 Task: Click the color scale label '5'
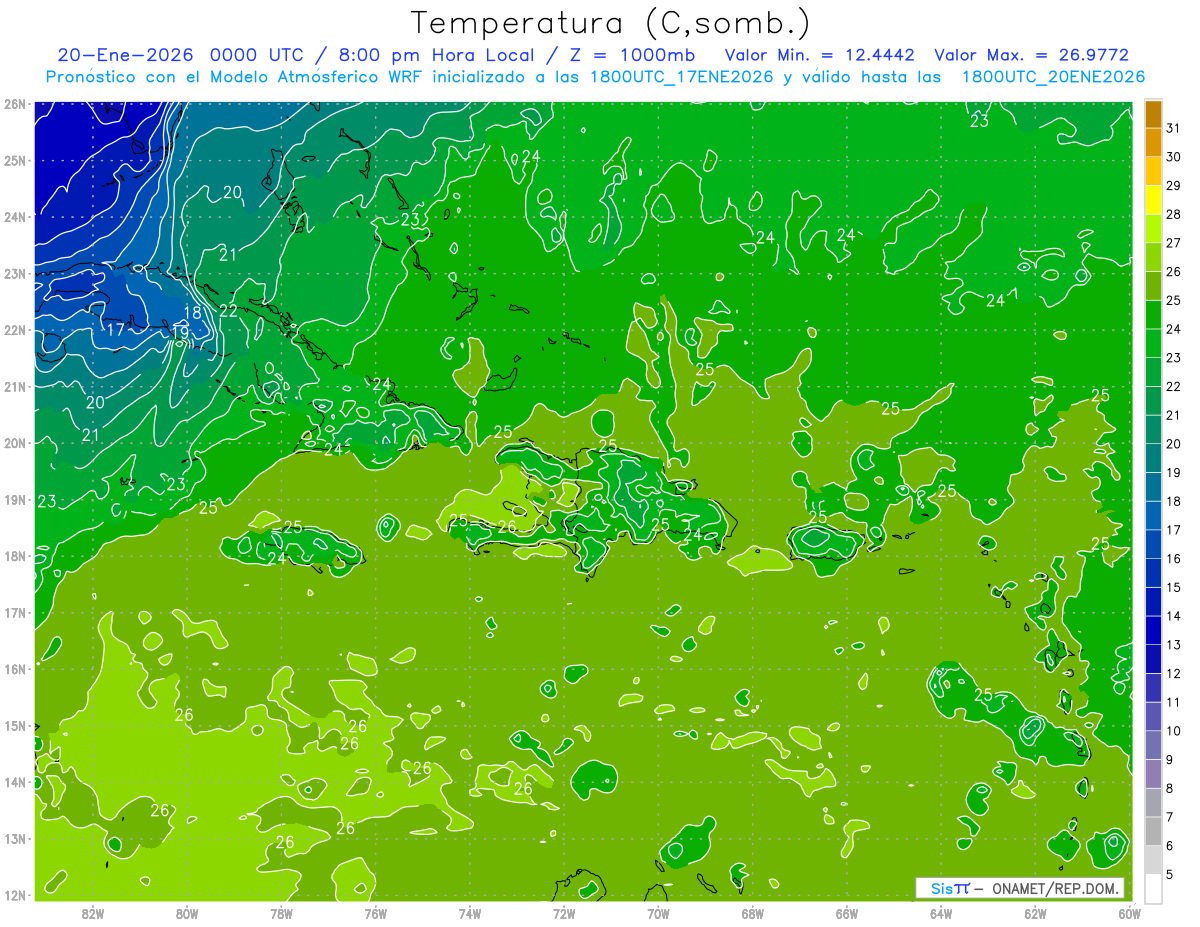1170,874
